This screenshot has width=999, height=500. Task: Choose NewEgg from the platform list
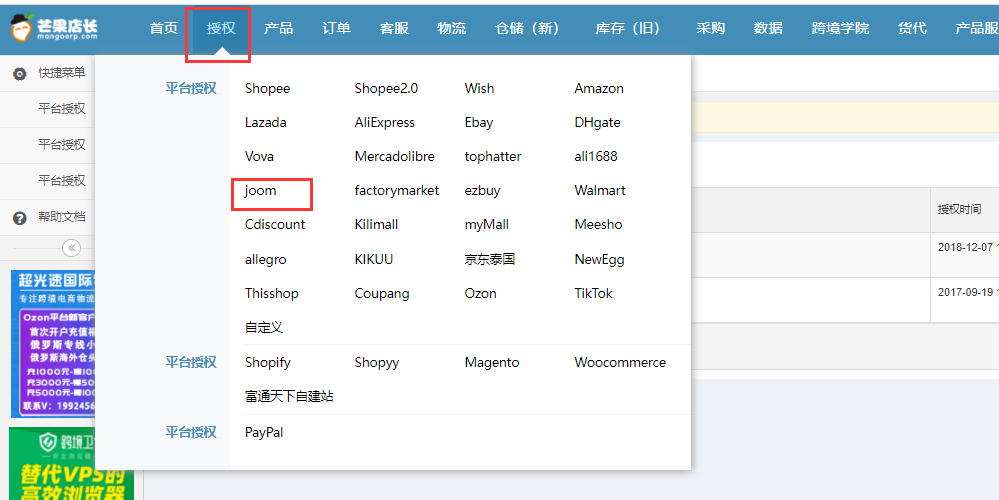(x=600, y=259)
